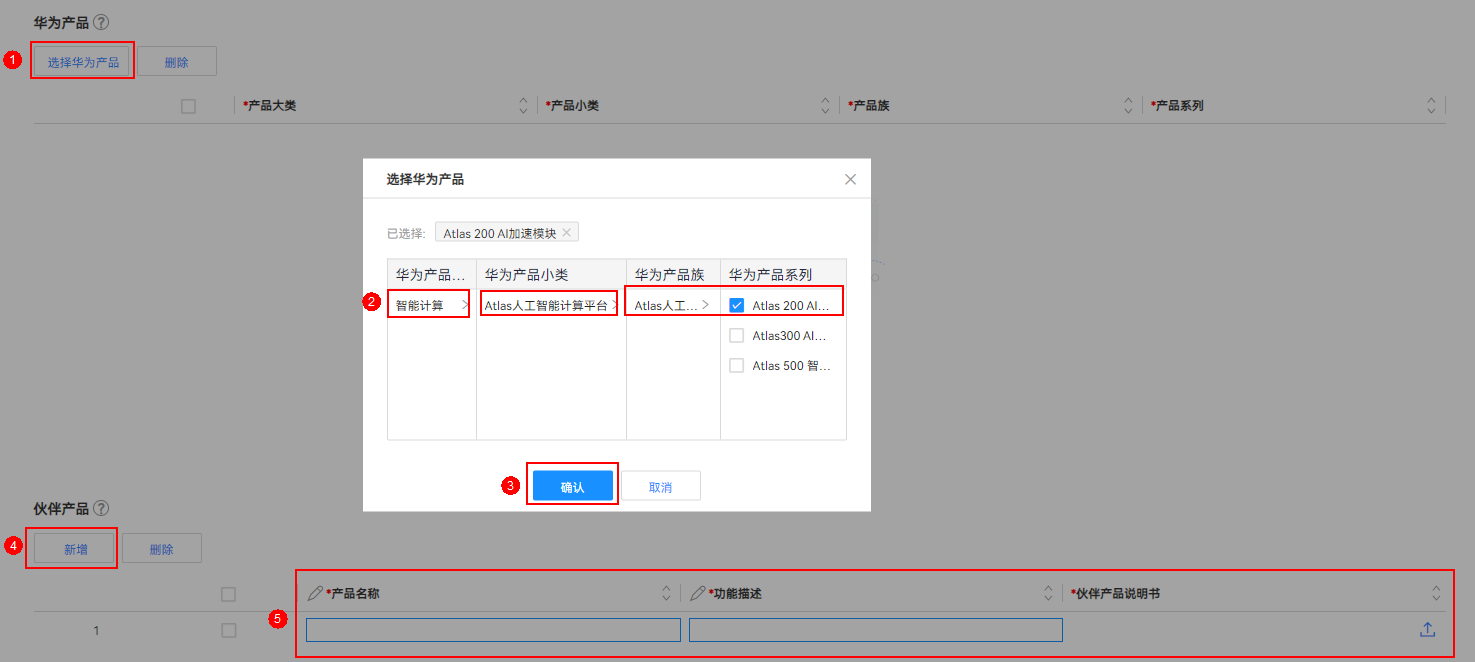Expand the Atlas人工… product family entry
Viewport: 1475px width, 662px height.
click(x=673, y=305)
